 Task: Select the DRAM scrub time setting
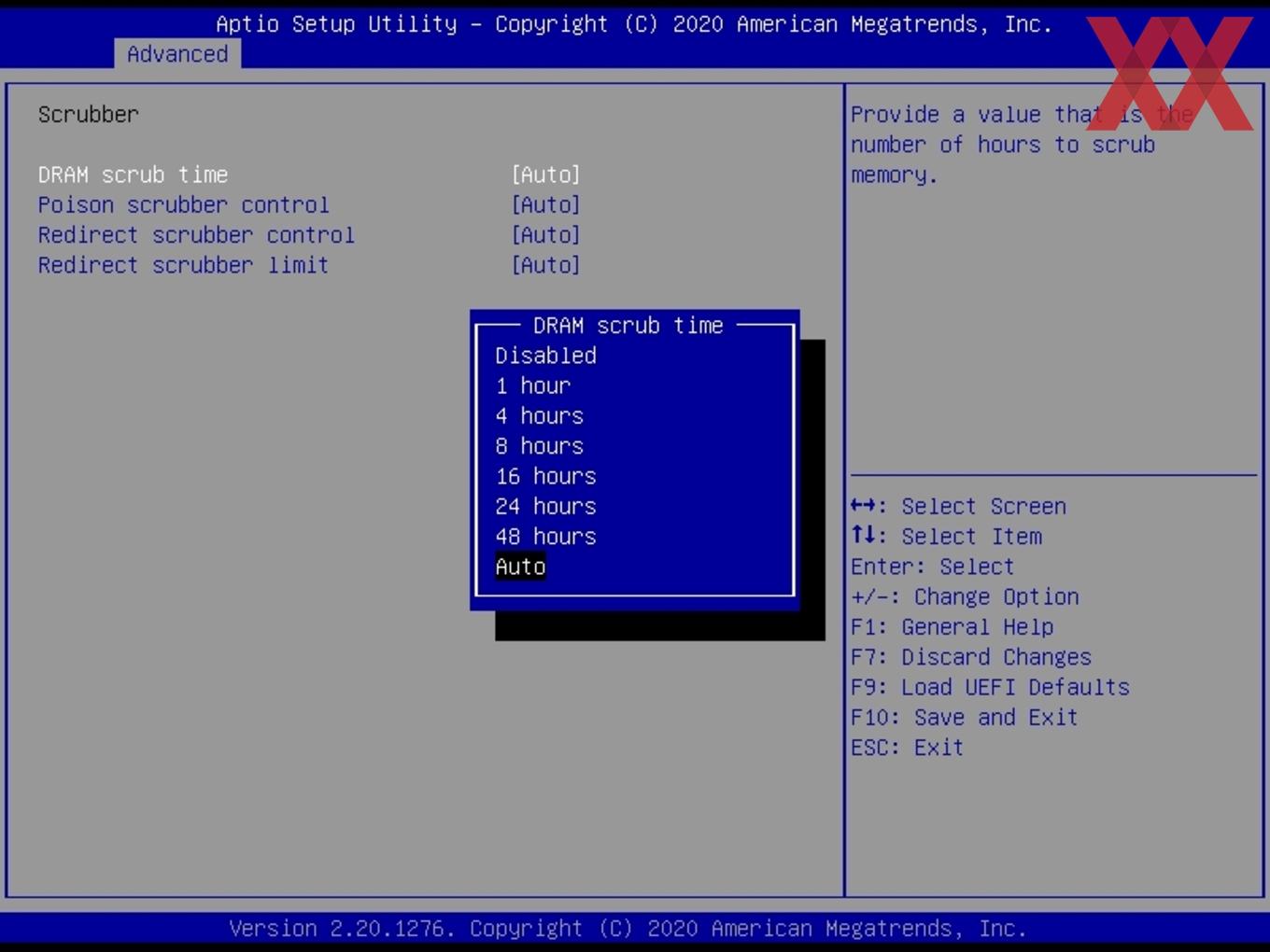pyautogui.click(x=134, y=175)
